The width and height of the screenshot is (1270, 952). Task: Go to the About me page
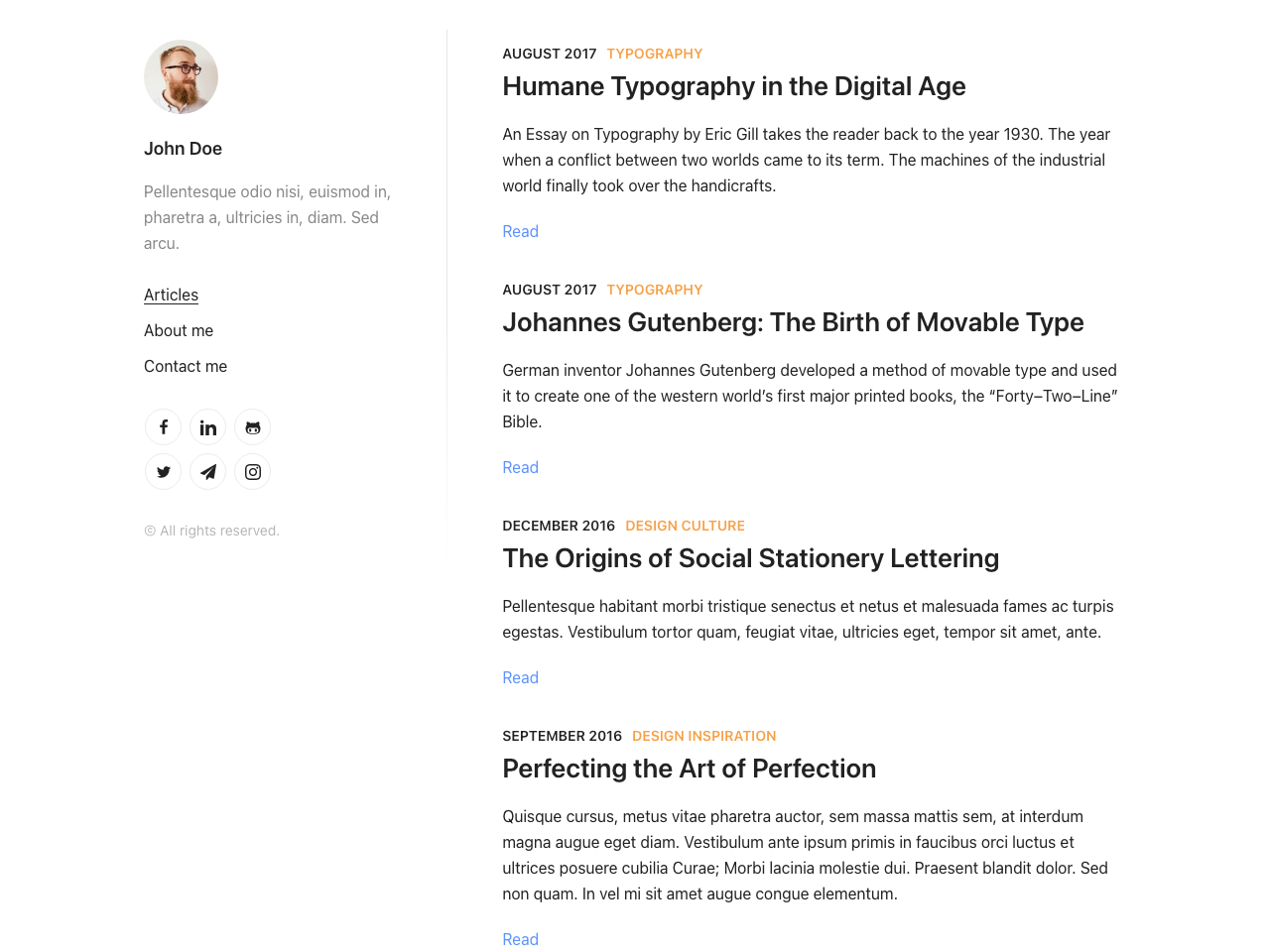[x=179, y=330]
